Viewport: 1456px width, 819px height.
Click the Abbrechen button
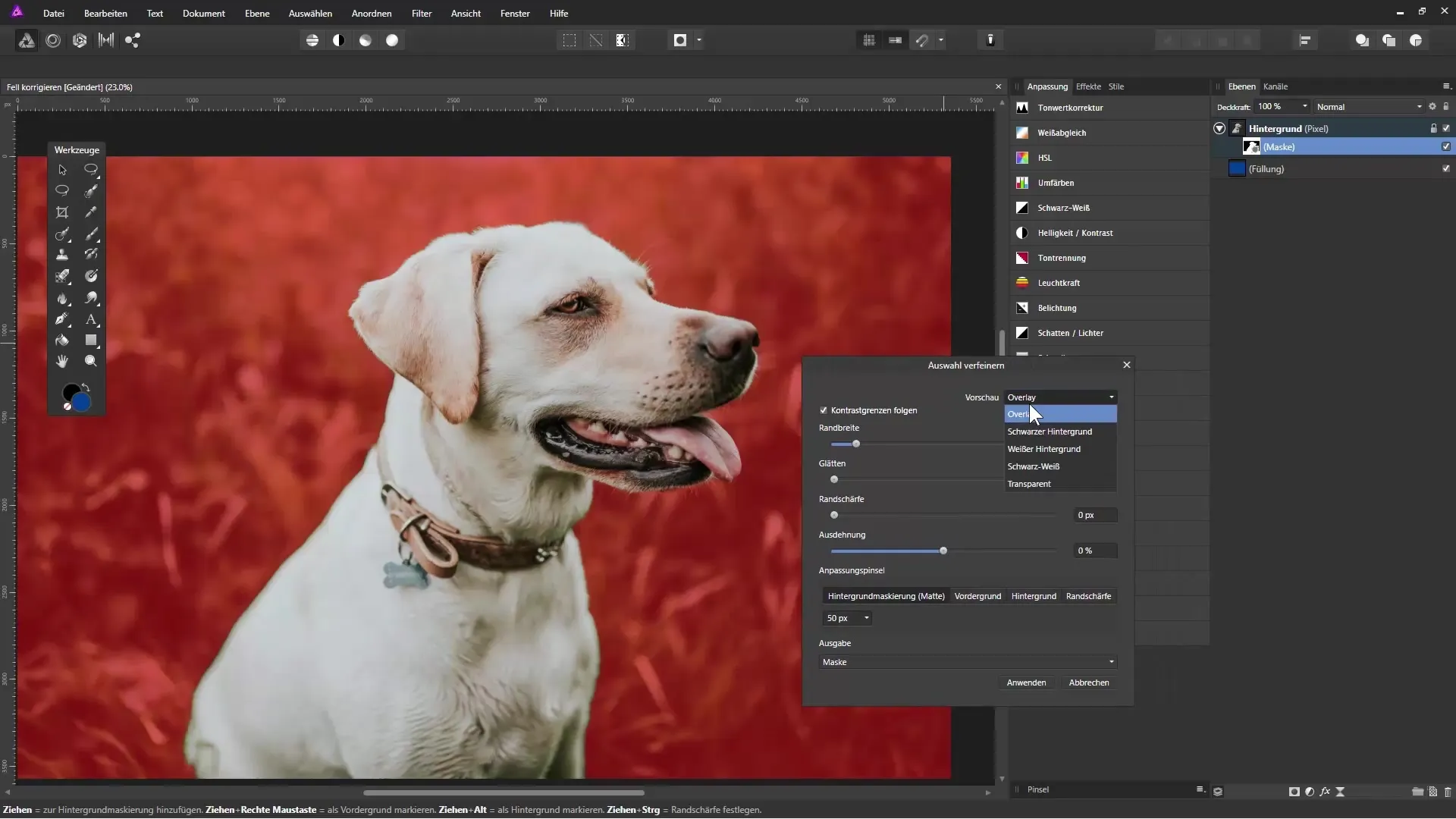click(1089, 682)
